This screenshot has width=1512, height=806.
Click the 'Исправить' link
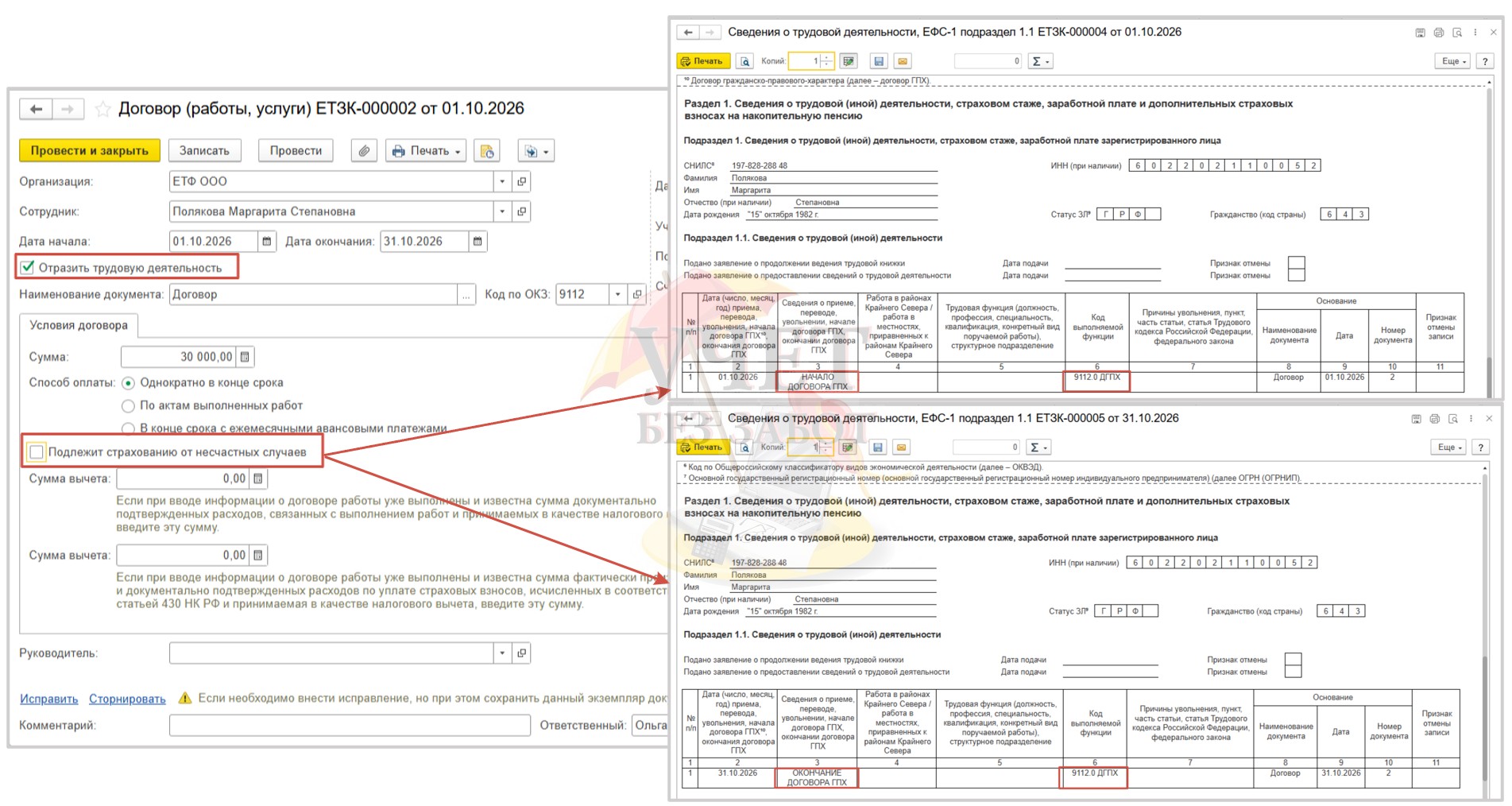coord(49,699)
